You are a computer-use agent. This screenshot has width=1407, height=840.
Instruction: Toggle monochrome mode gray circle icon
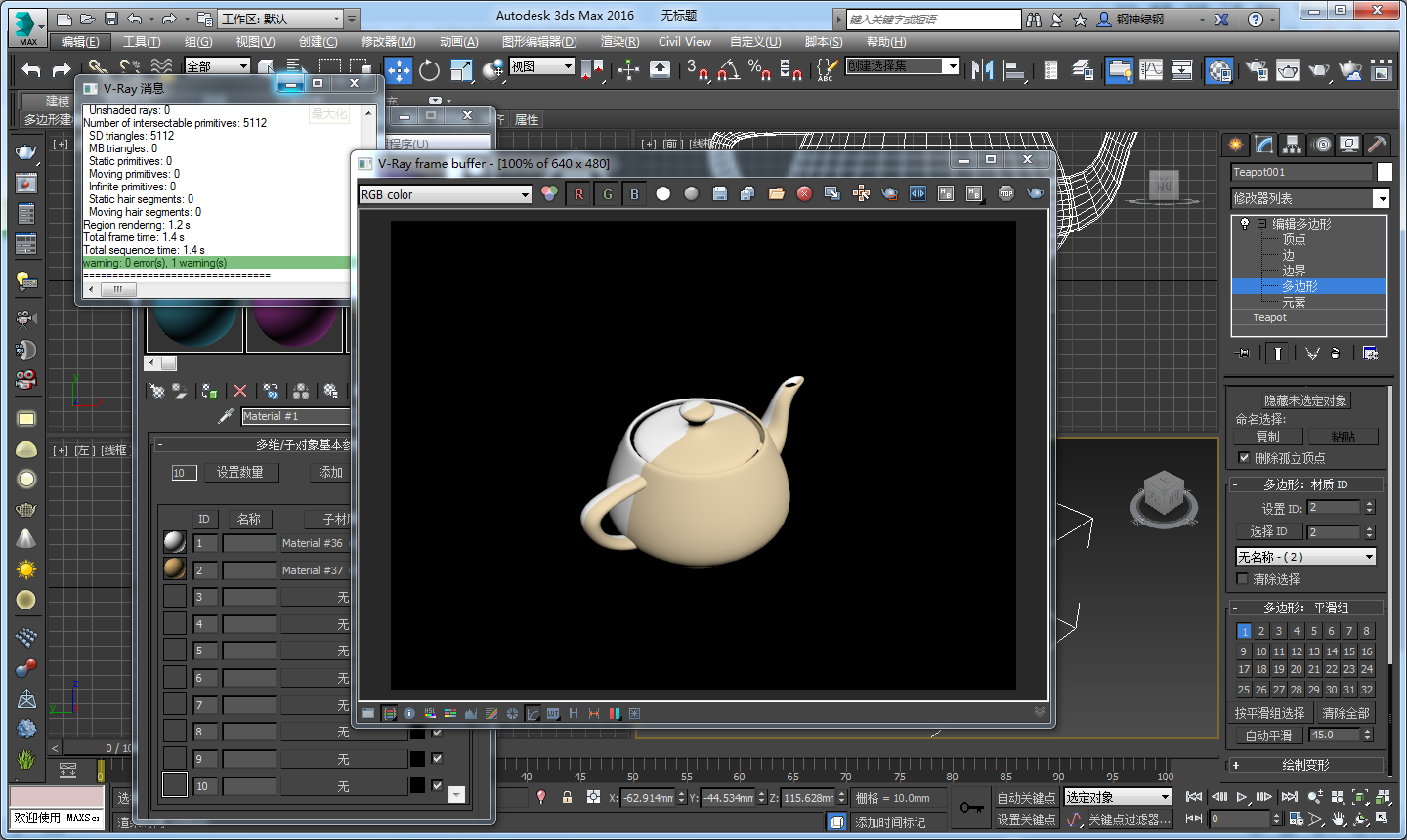(692, 193)
